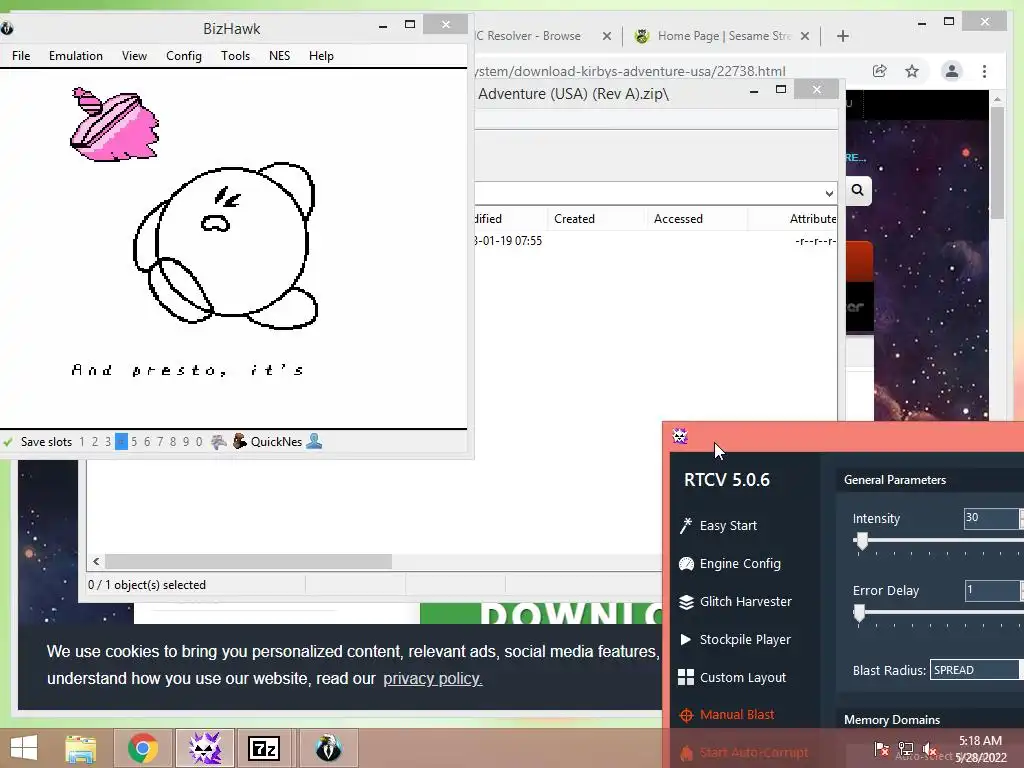Click the 7-Zip taskbar icon
Viewport: 1024px width, 768px height.
pos(264,748)
